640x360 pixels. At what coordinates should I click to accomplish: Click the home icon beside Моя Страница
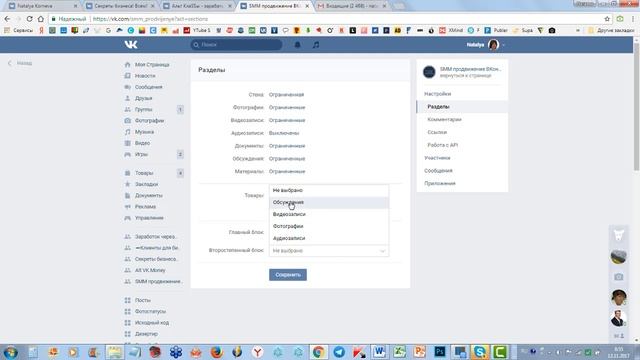(127, 64)
